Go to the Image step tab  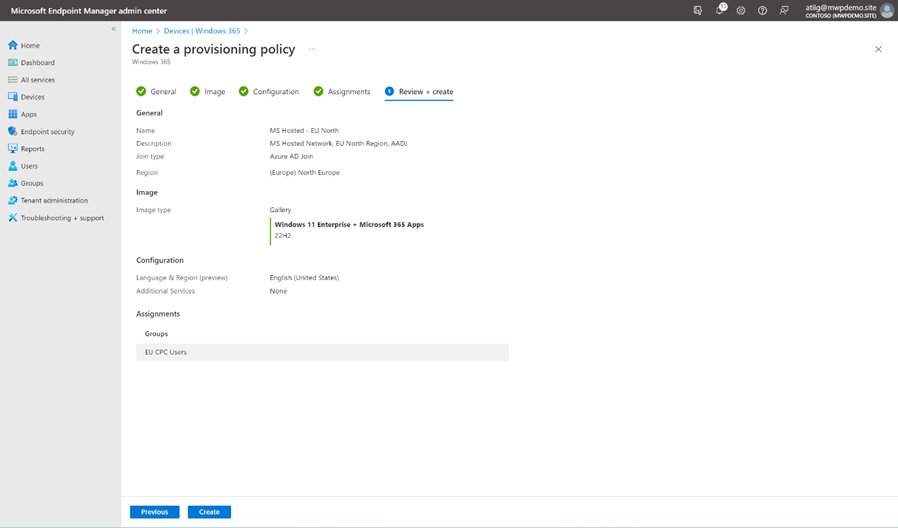(207, 92)
